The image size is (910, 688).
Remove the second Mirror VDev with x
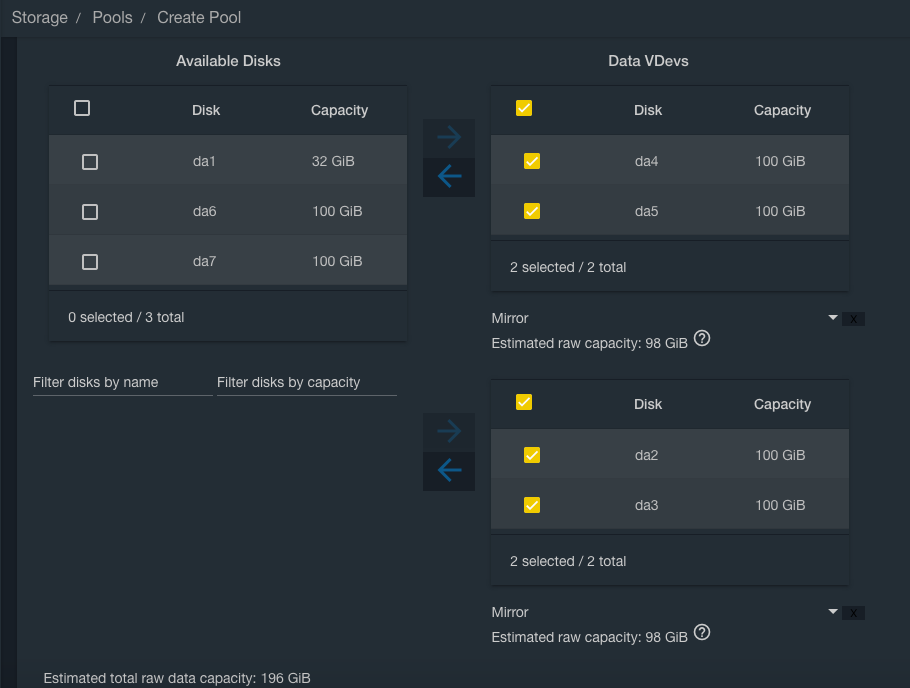coord(853,613)
